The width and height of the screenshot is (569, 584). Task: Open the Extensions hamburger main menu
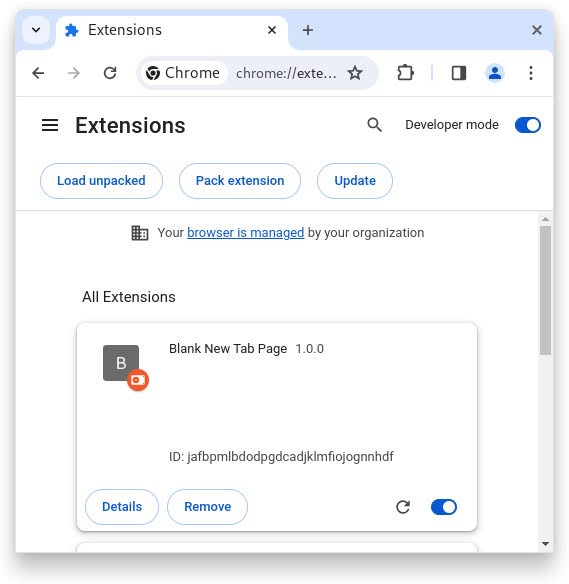coord(50,125)
